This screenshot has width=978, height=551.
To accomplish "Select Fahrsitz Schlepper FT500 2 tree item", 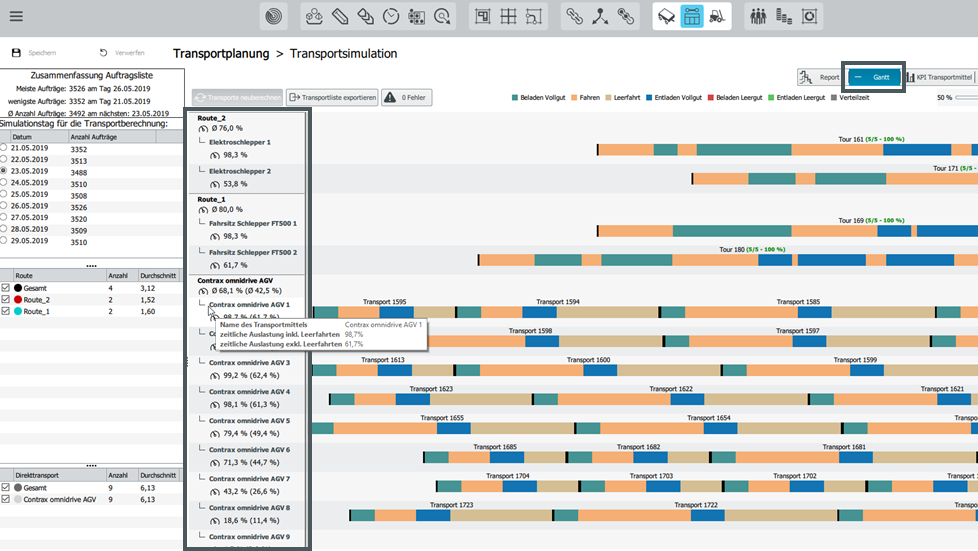I will 253,252.
